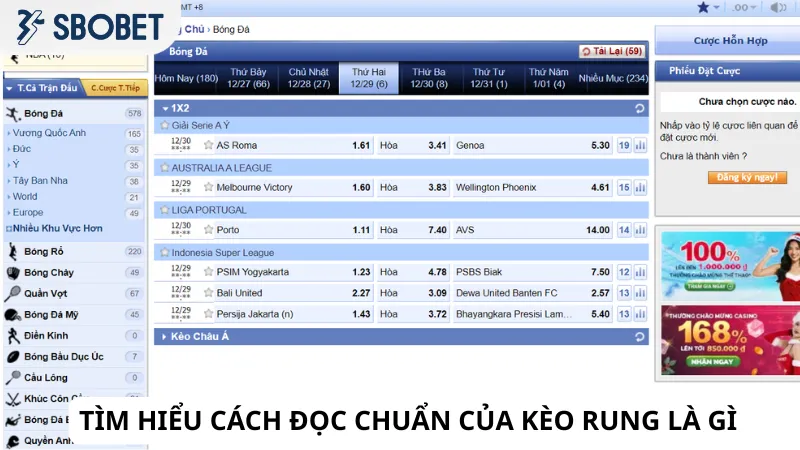Select the Chủ Nhật 12/28 tab
The image size is (800, 450).
pos(309,78)
